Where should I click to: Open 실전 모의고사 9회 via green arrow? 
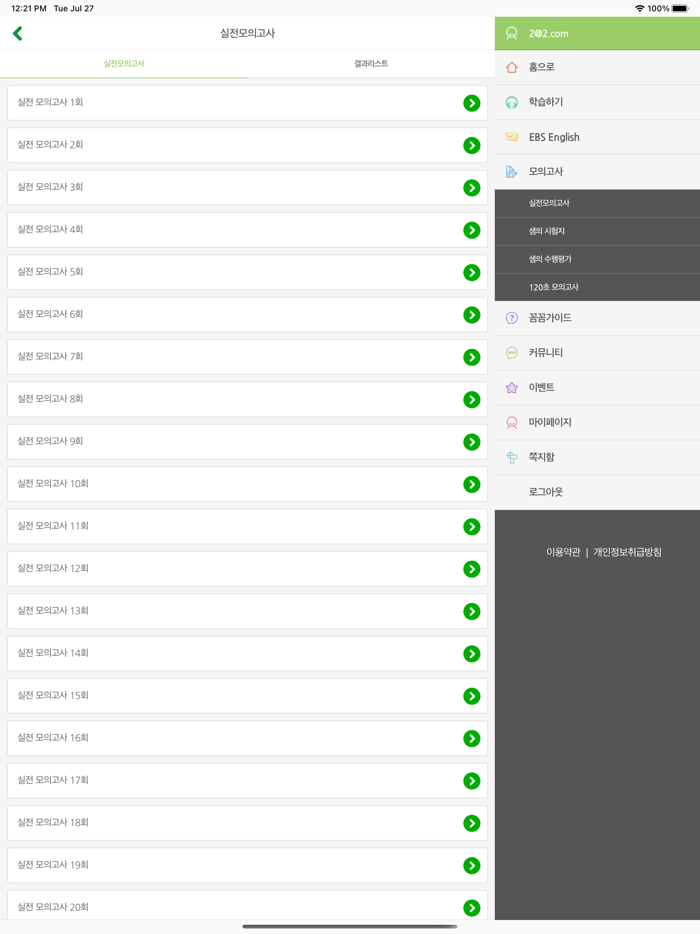click(x=472, y=442)
